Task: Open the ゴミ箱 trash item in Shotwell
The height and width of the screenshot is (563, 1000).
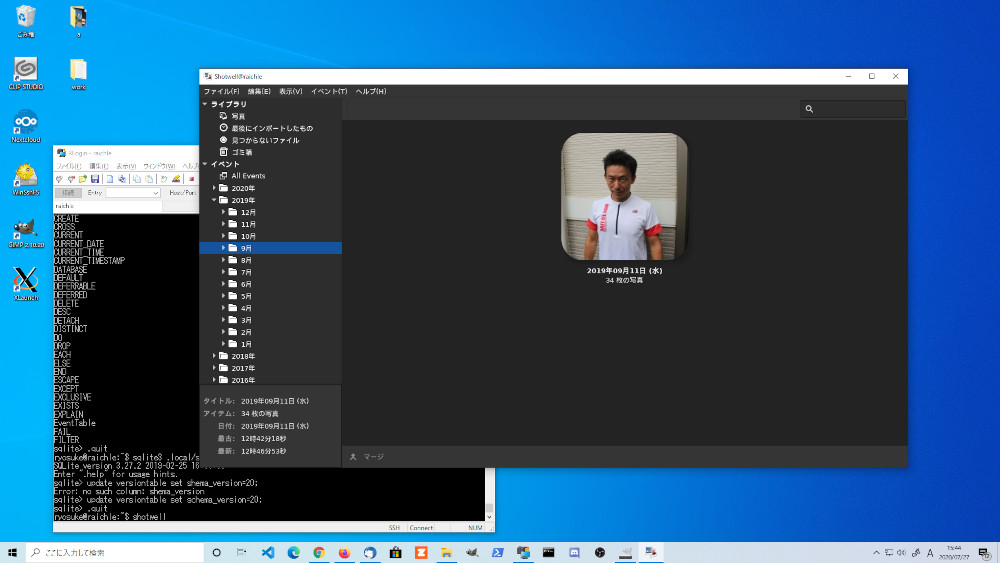Action: (x=242, y=152)
